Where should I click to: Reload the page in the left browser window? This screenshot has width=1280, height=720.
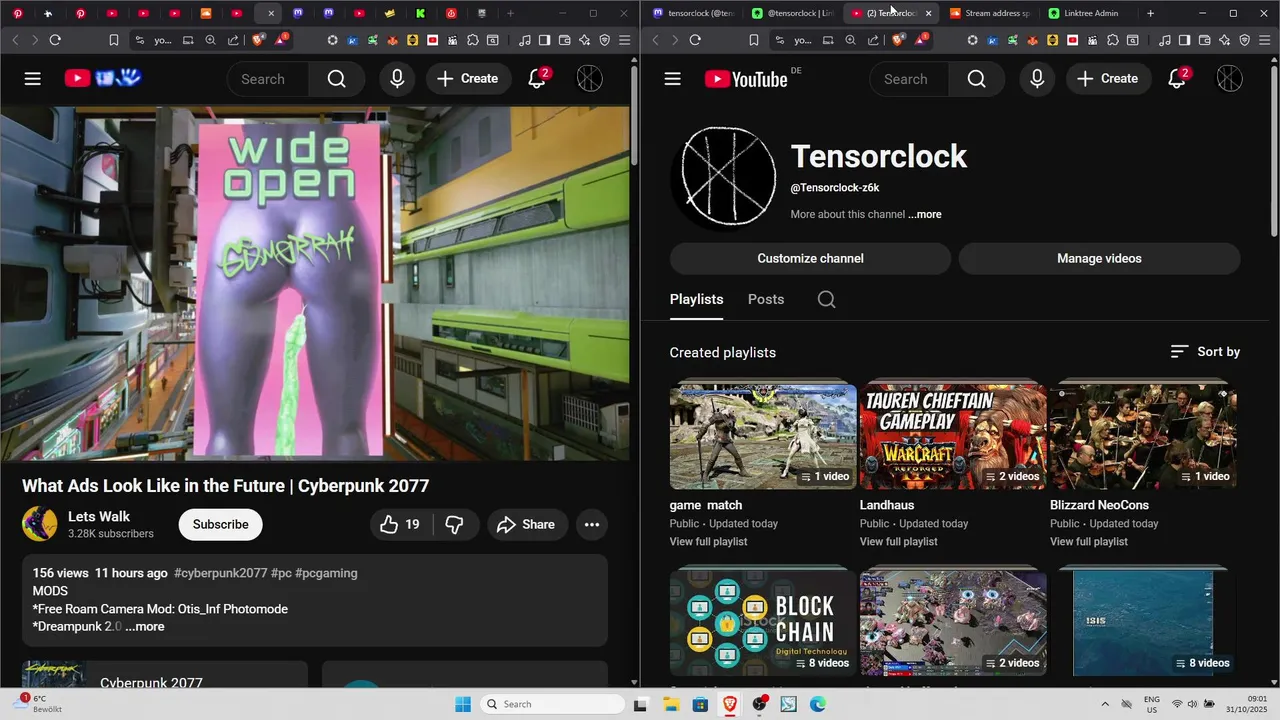click(x=55, y=40)
